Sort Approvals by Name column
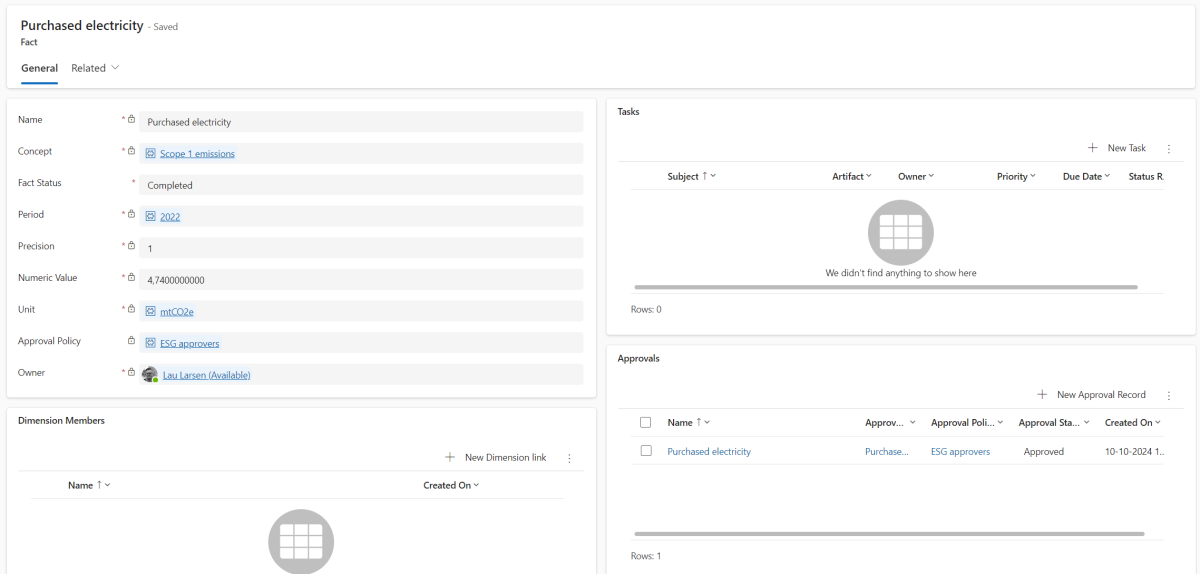 point(689,423)
